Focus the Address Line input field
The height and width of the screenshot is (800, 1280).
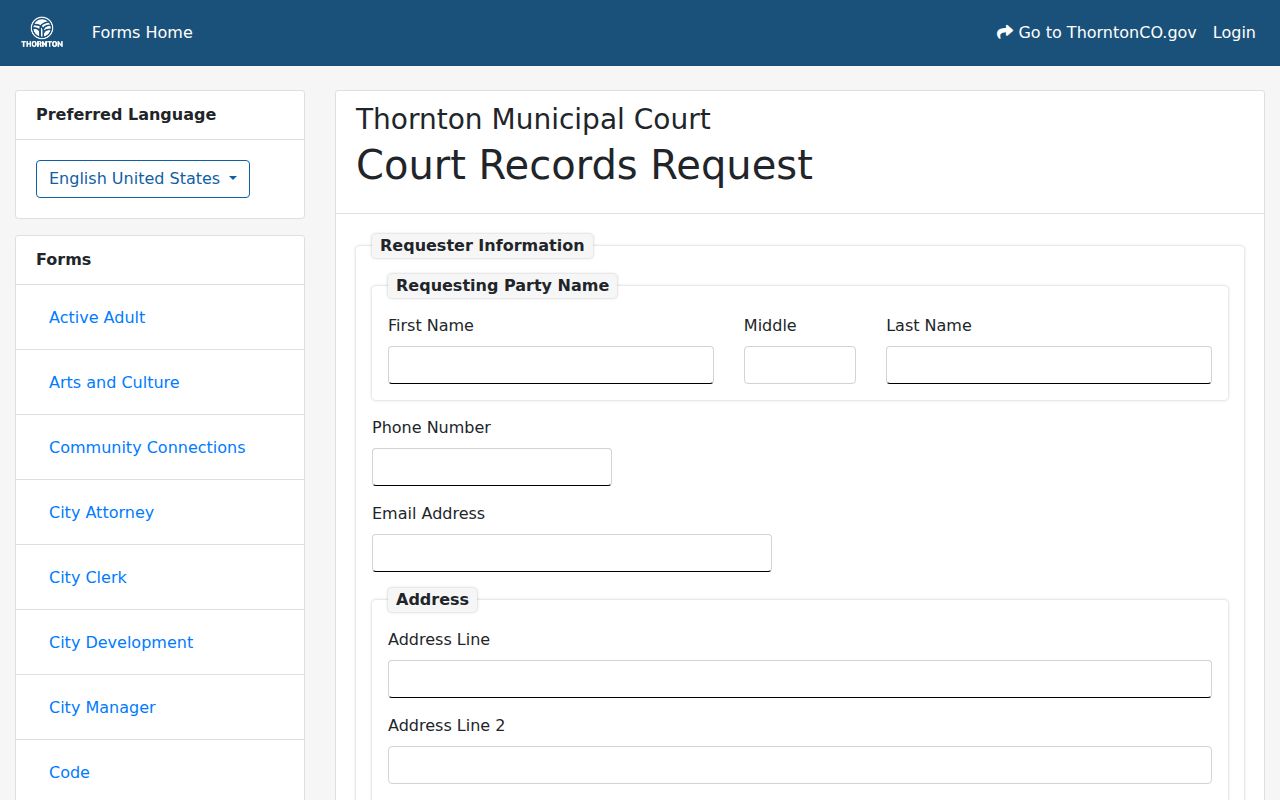pyautogui.click(x=800, y=679)
